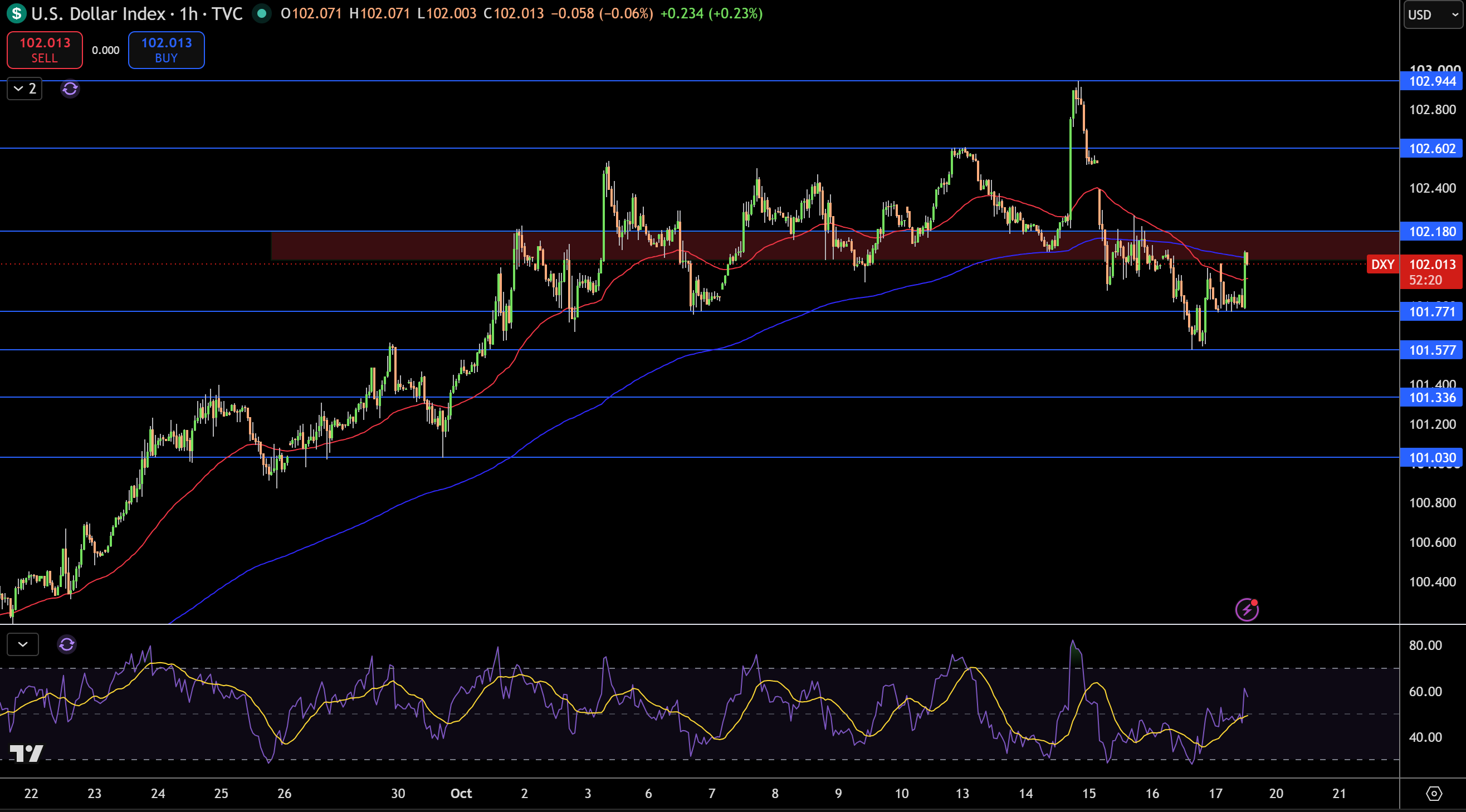This screenshot has width=1466, height=812.
Task: Collapse the RSI pane legend chevron
Action: click(23, 644)
